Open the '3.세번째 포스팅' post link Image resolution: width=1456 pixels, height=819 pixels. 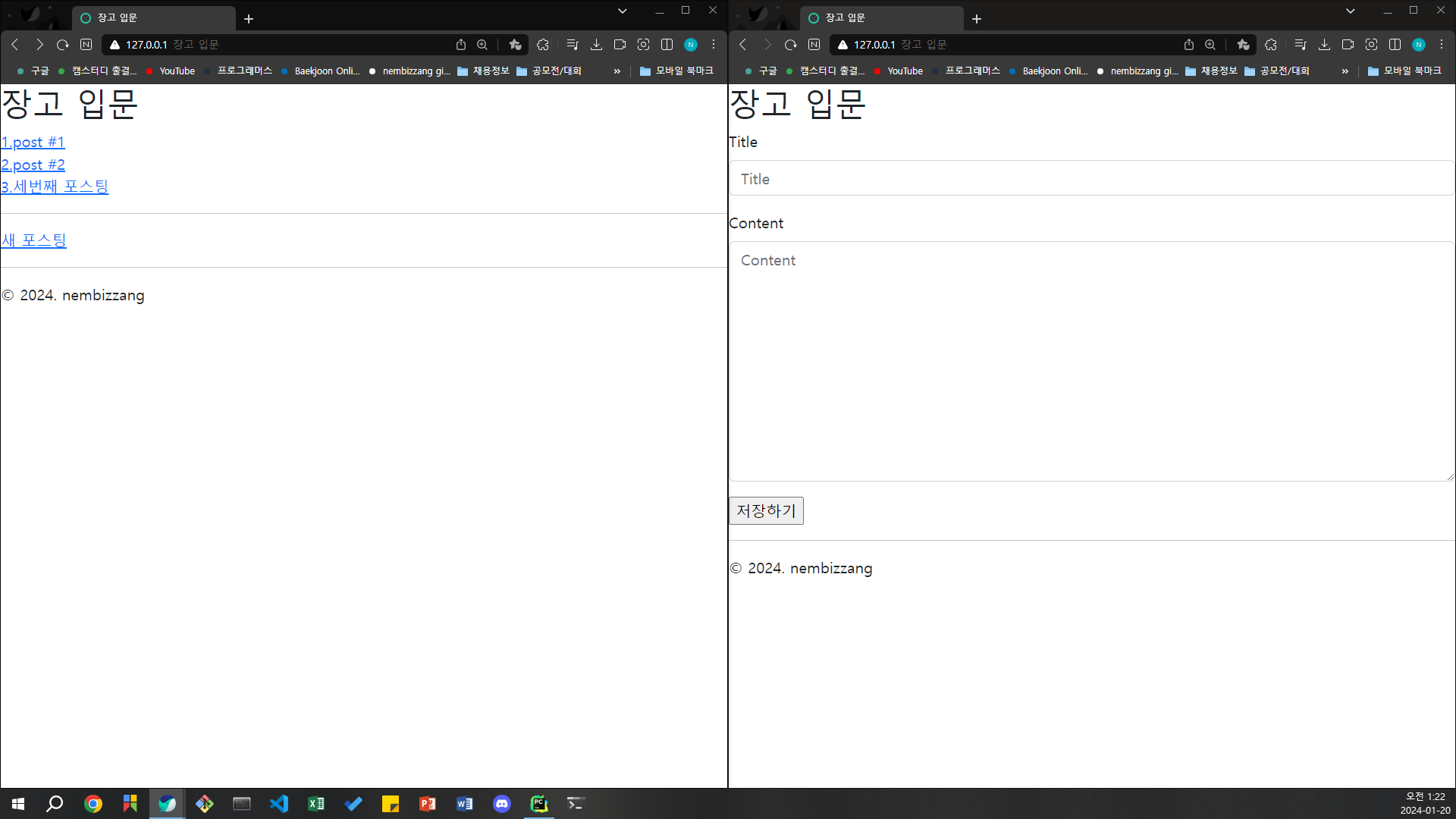click(x=55, y=187)
